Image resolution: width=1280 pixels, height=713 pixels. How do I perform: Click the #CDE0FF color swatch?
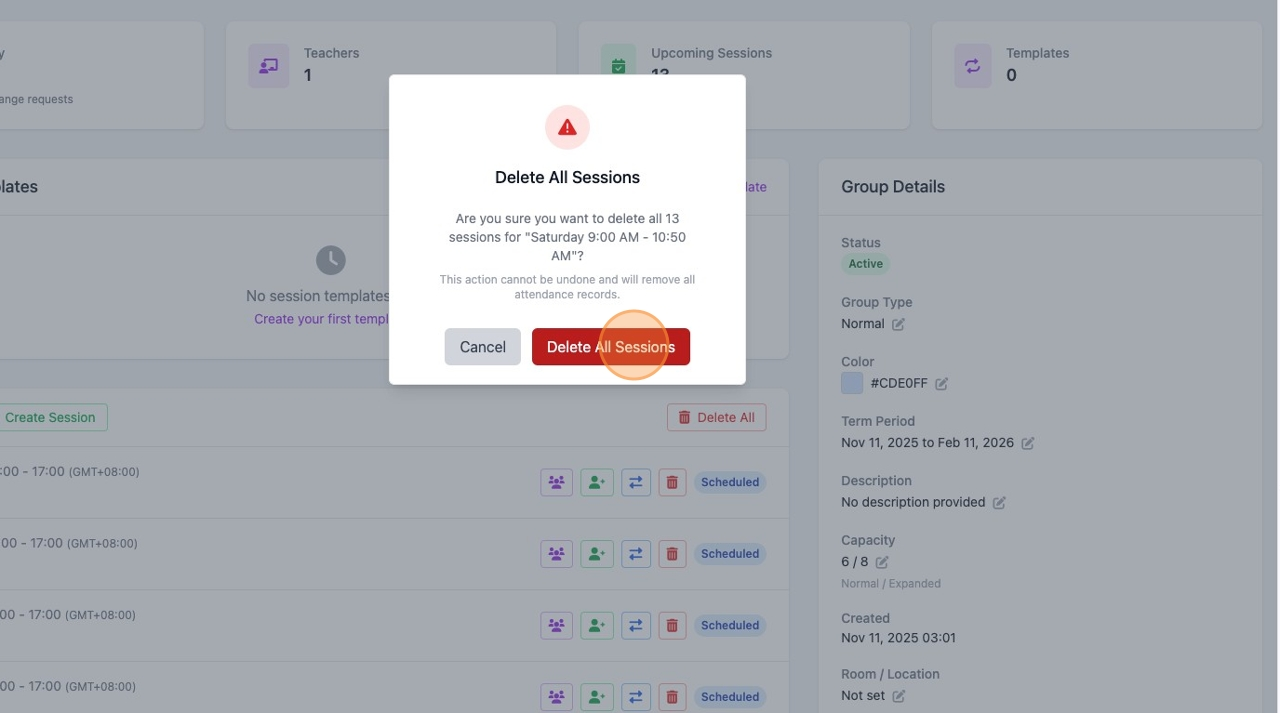852,383
